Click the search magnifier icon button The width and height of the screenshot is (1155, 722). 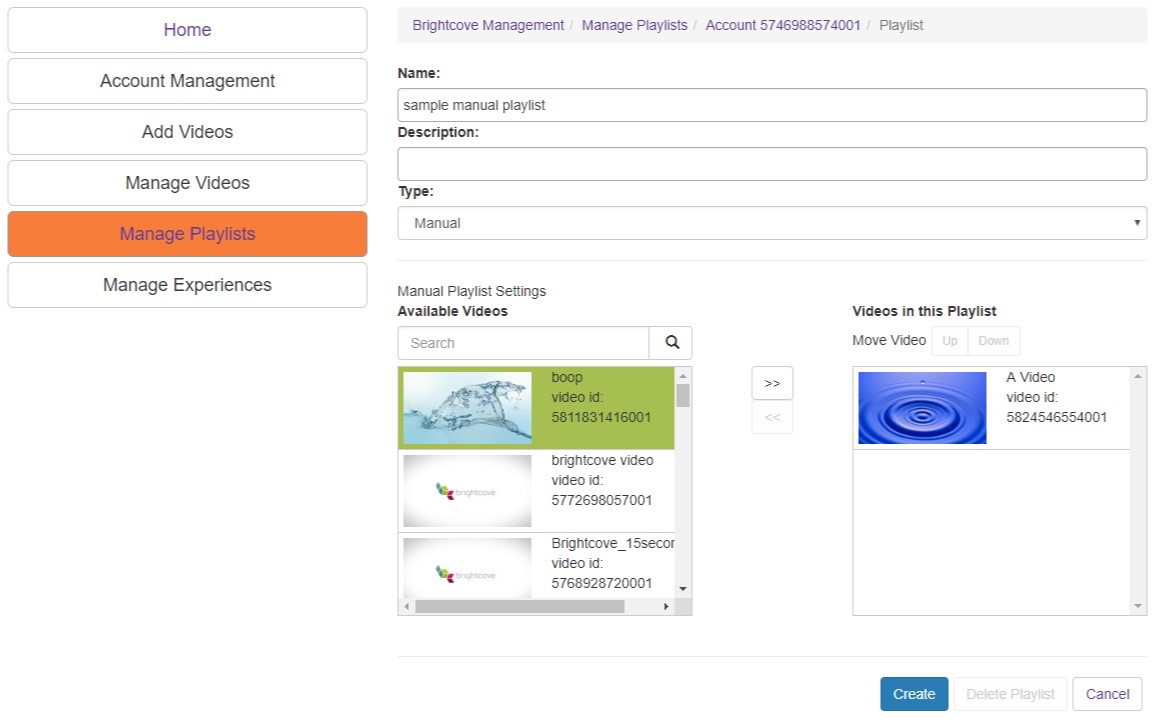(x=671, y=343)
